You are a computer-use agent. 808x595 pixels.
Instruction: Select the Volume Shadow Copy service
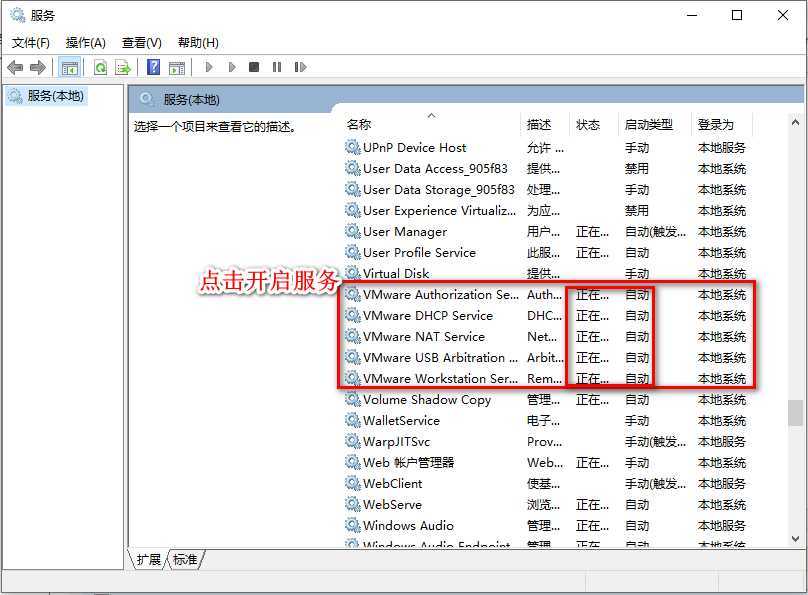pos(427,399)
